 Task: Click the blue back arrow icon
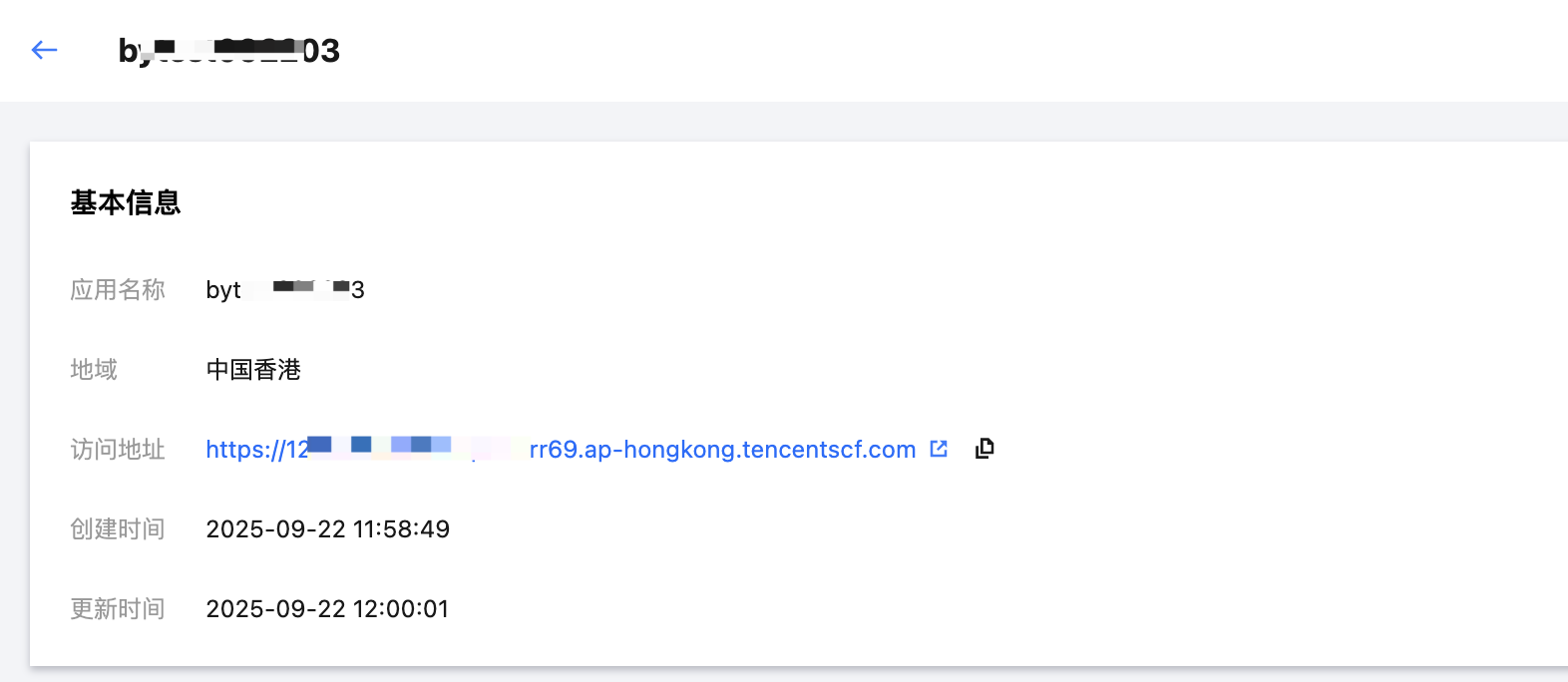44,50
